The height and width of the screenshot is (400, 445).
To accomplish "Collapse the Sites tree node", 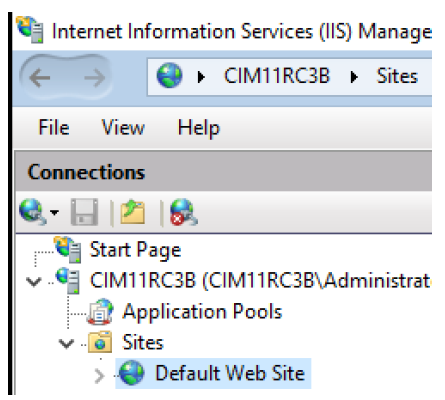I will [x=66, y=344].
